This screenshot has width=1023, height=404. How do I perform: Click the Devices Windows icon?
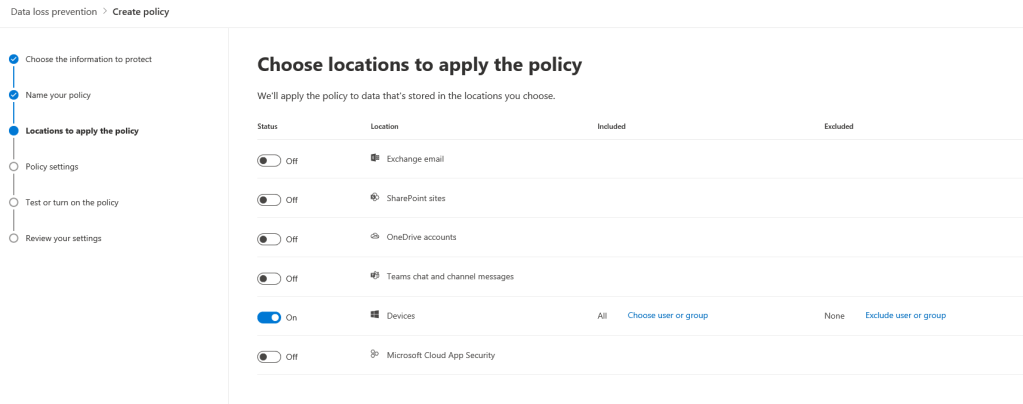click(x=374, y=316)
